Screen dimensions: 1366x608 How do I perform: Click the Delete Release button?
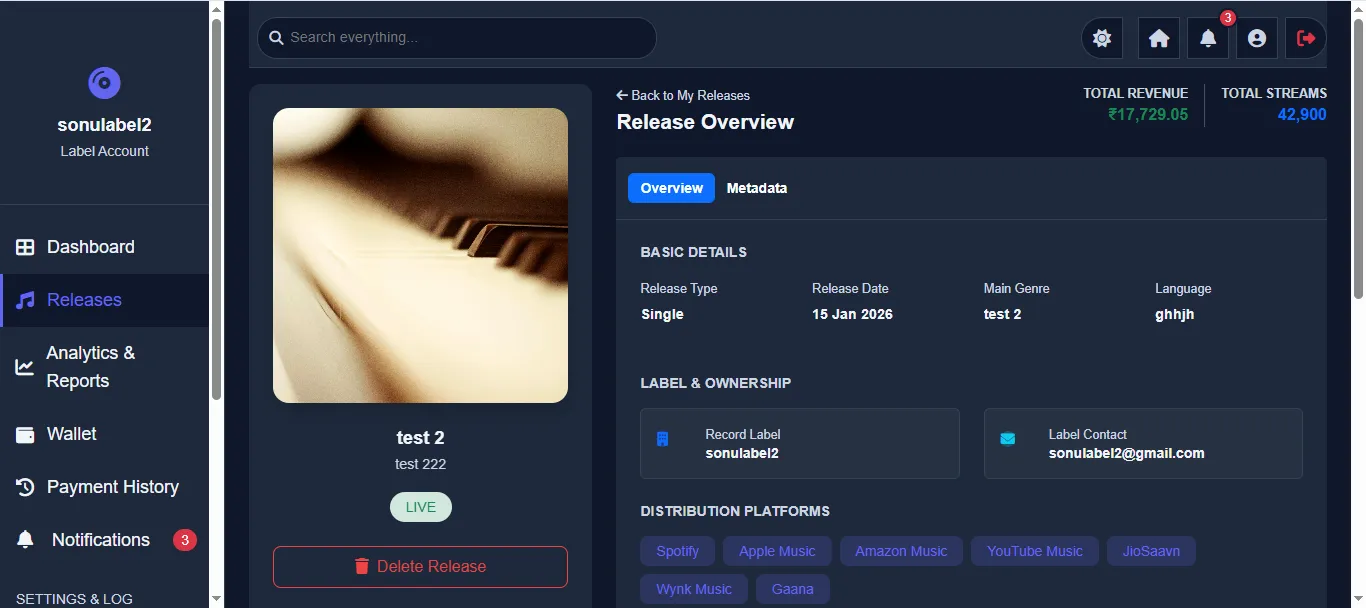coord(420,566)
